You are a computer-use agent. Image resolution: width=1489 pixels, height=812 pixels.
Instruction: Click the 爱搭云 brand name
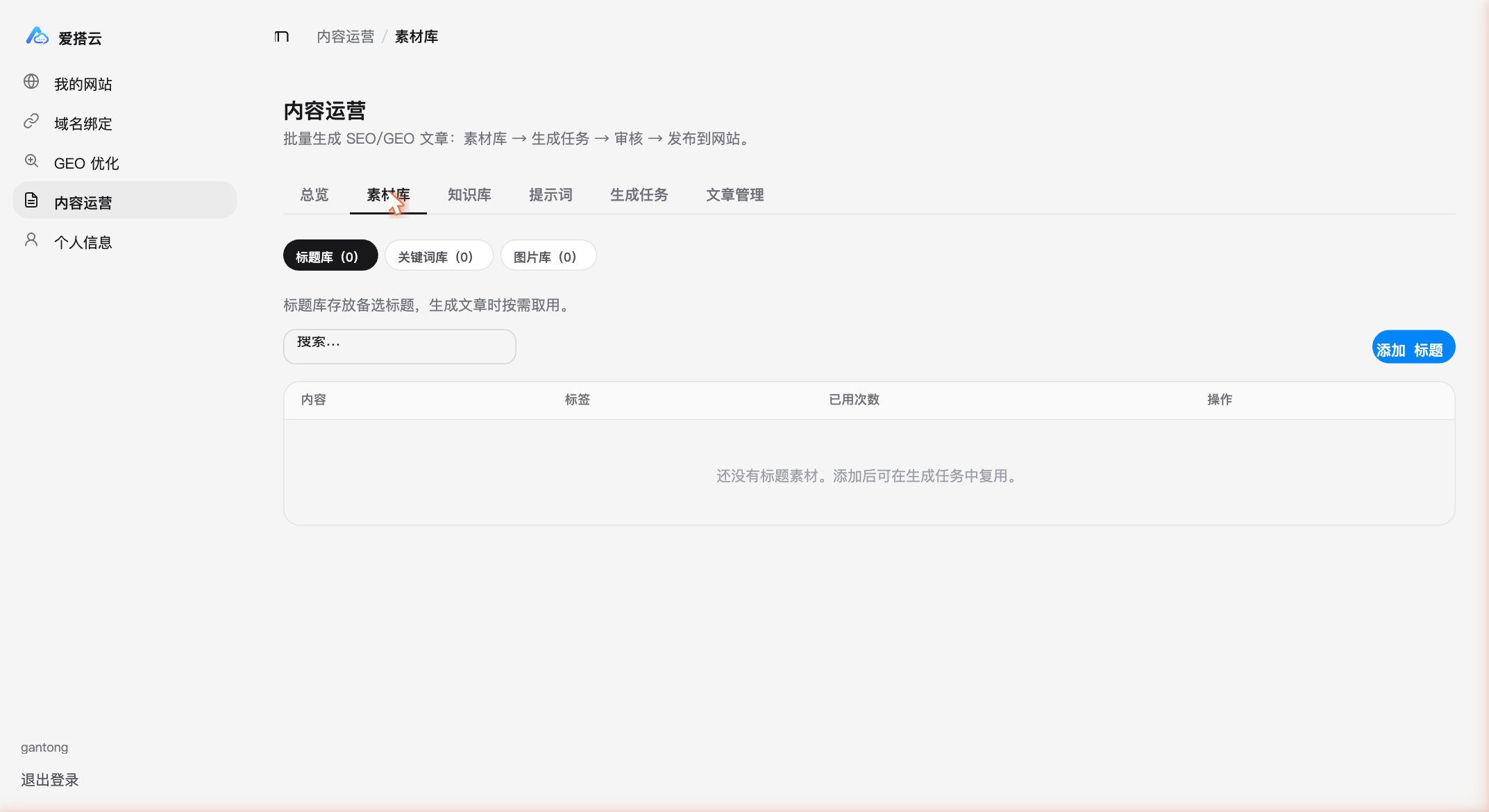80,39
